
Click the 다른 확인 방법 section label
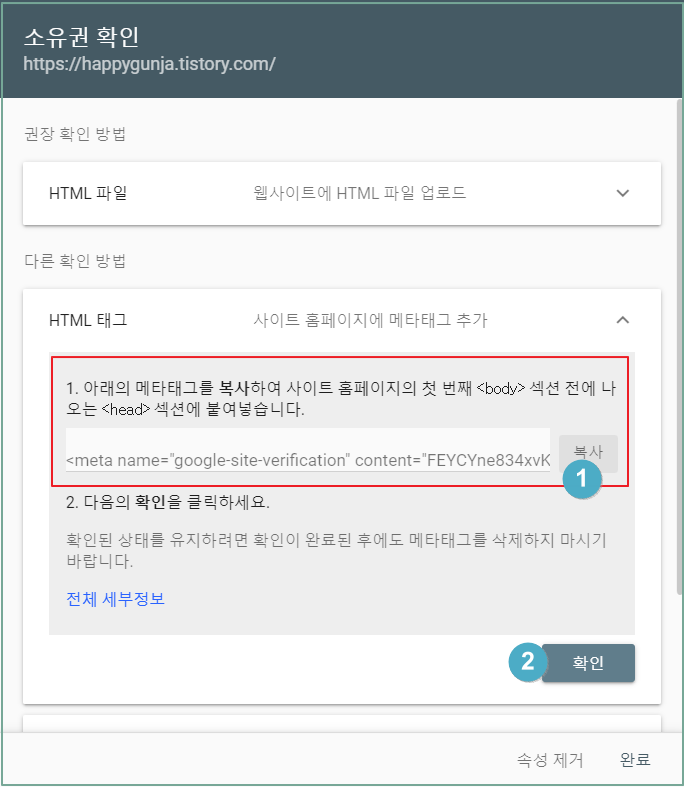(x=75, y=261)
